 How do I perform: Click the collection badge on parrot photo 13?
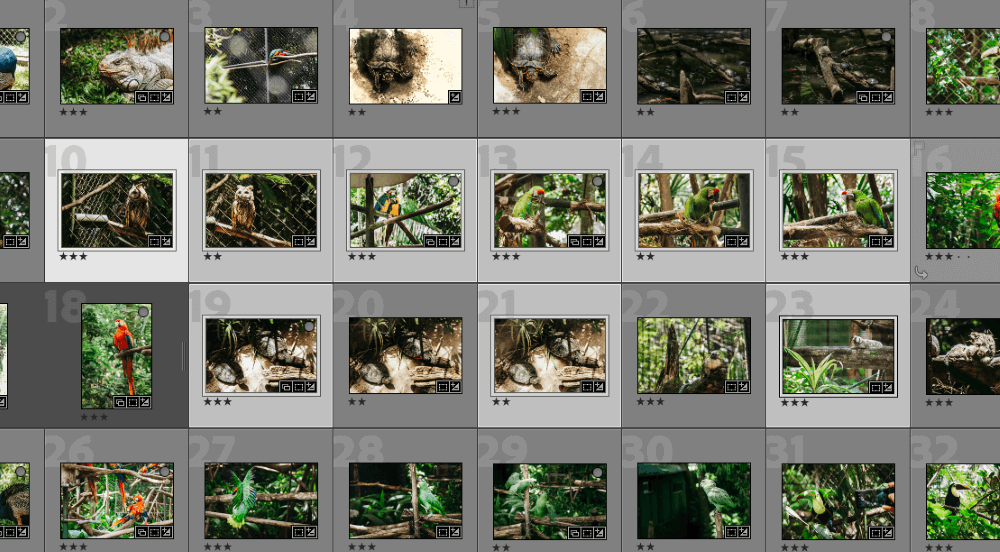[x=574, y=242]
